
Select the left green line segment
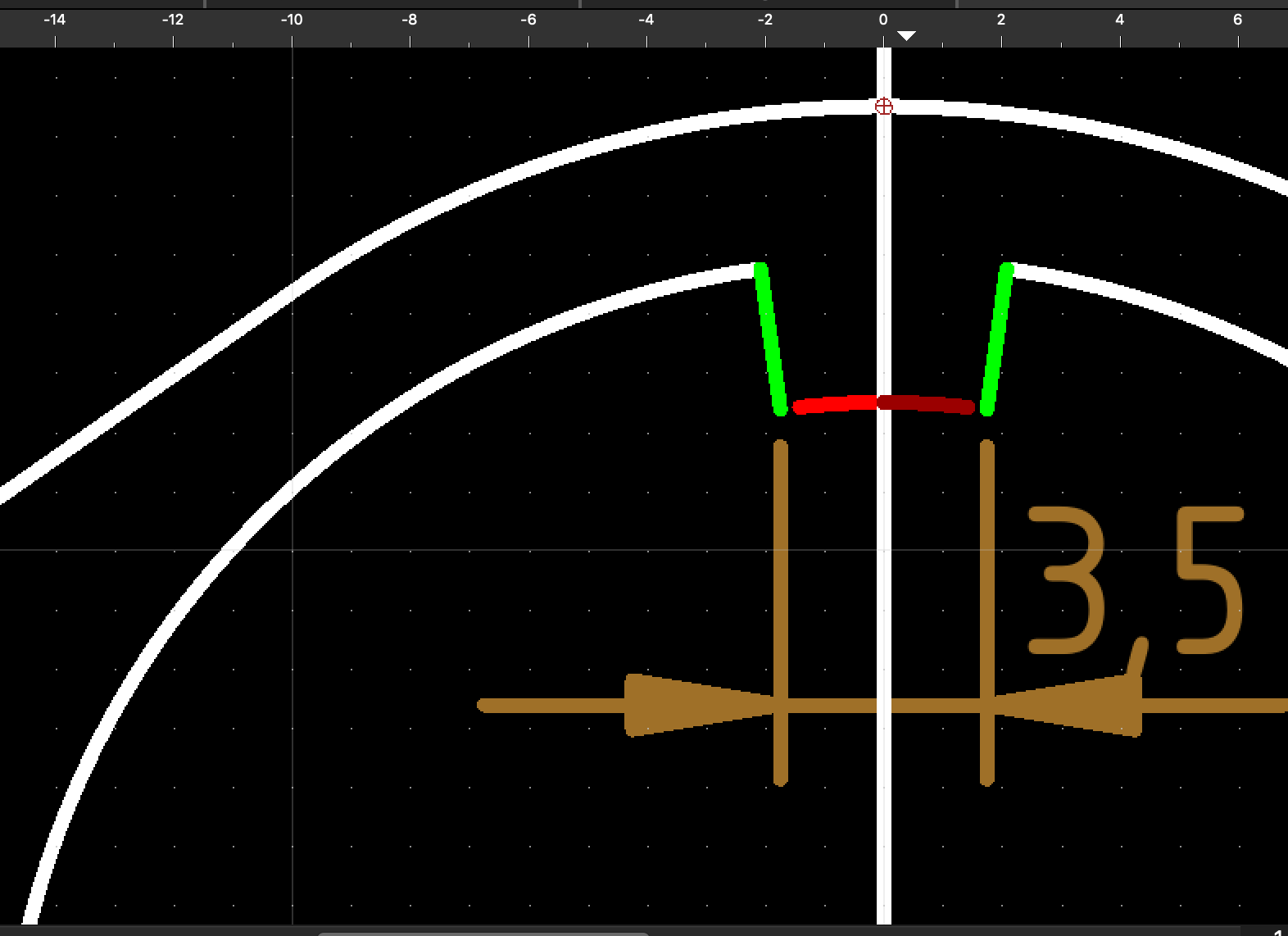coord(770,339)
